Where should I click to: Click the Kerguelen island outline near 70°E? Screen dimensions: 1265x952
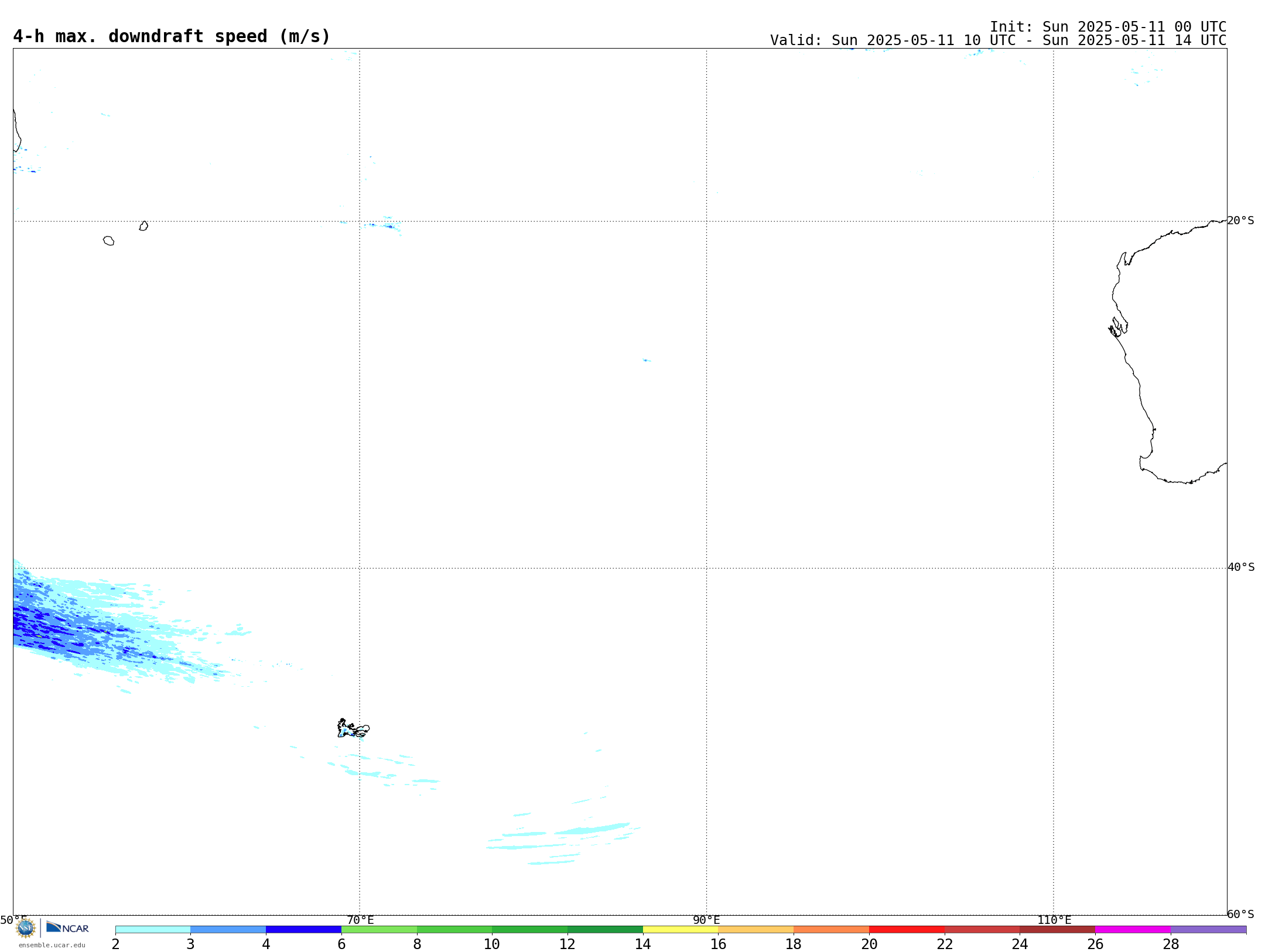click(x=353, y=728)
